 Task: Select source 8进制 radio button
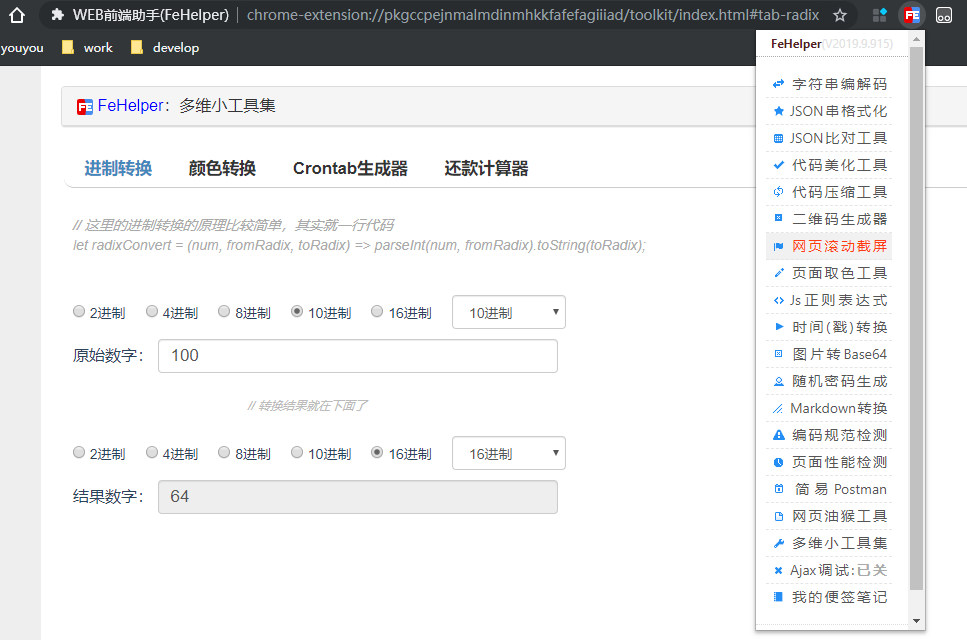(x=224, y=311)
